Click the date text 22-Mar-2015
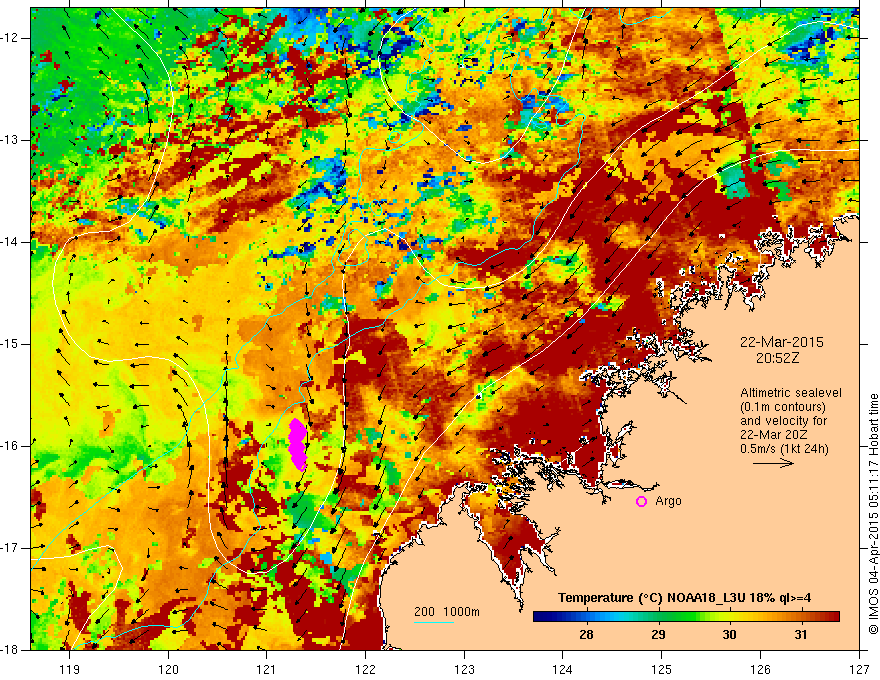Screen dimensions: 880x680 point(781,342)
